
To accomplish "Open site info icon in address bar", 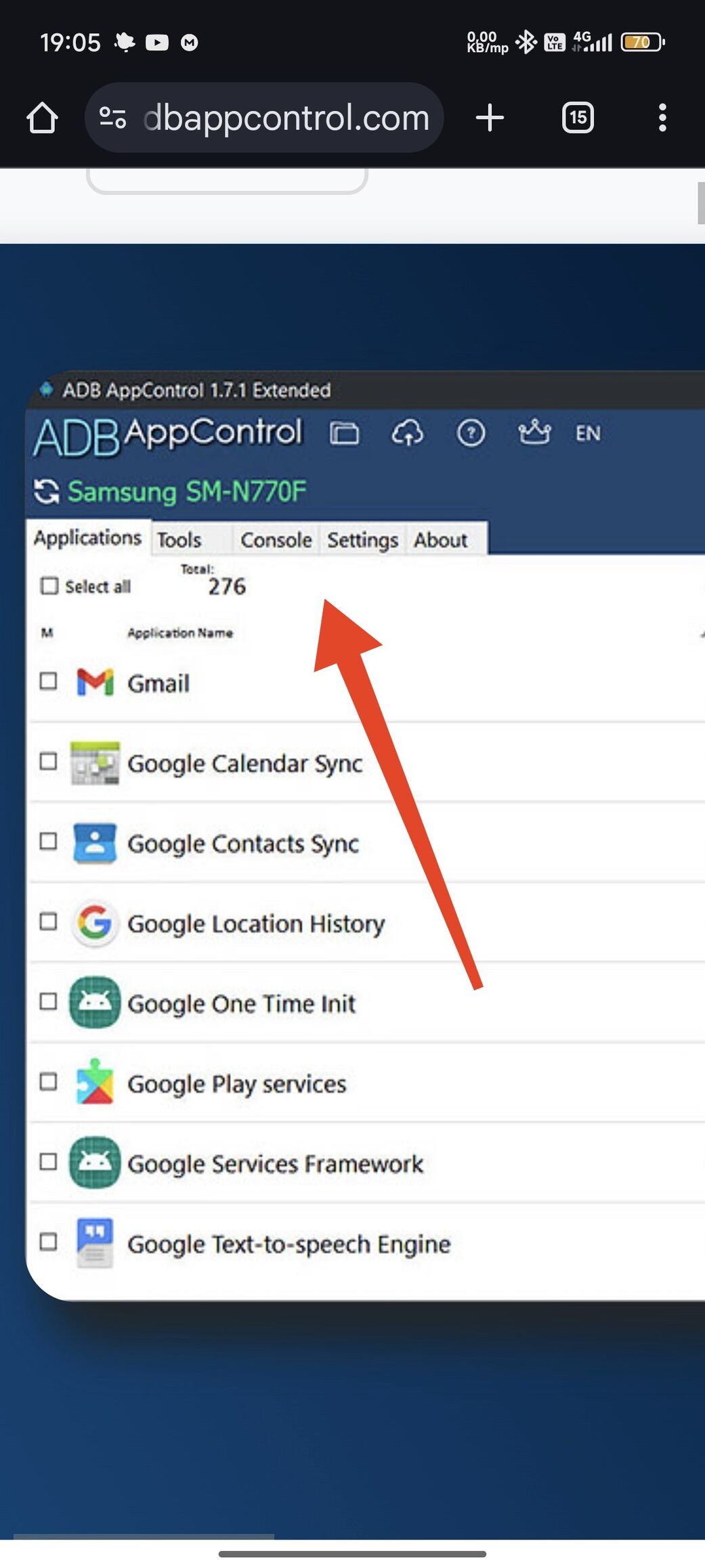I will tap(112, 118).
